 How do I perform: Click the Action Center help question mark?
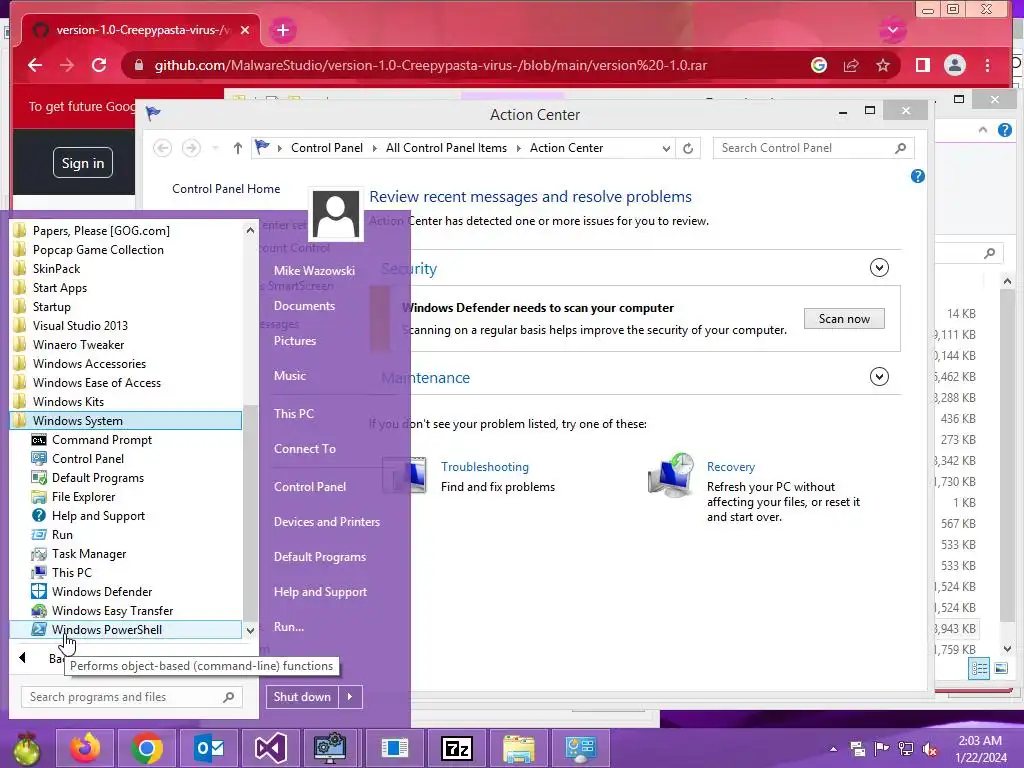[x=918, y=176]
